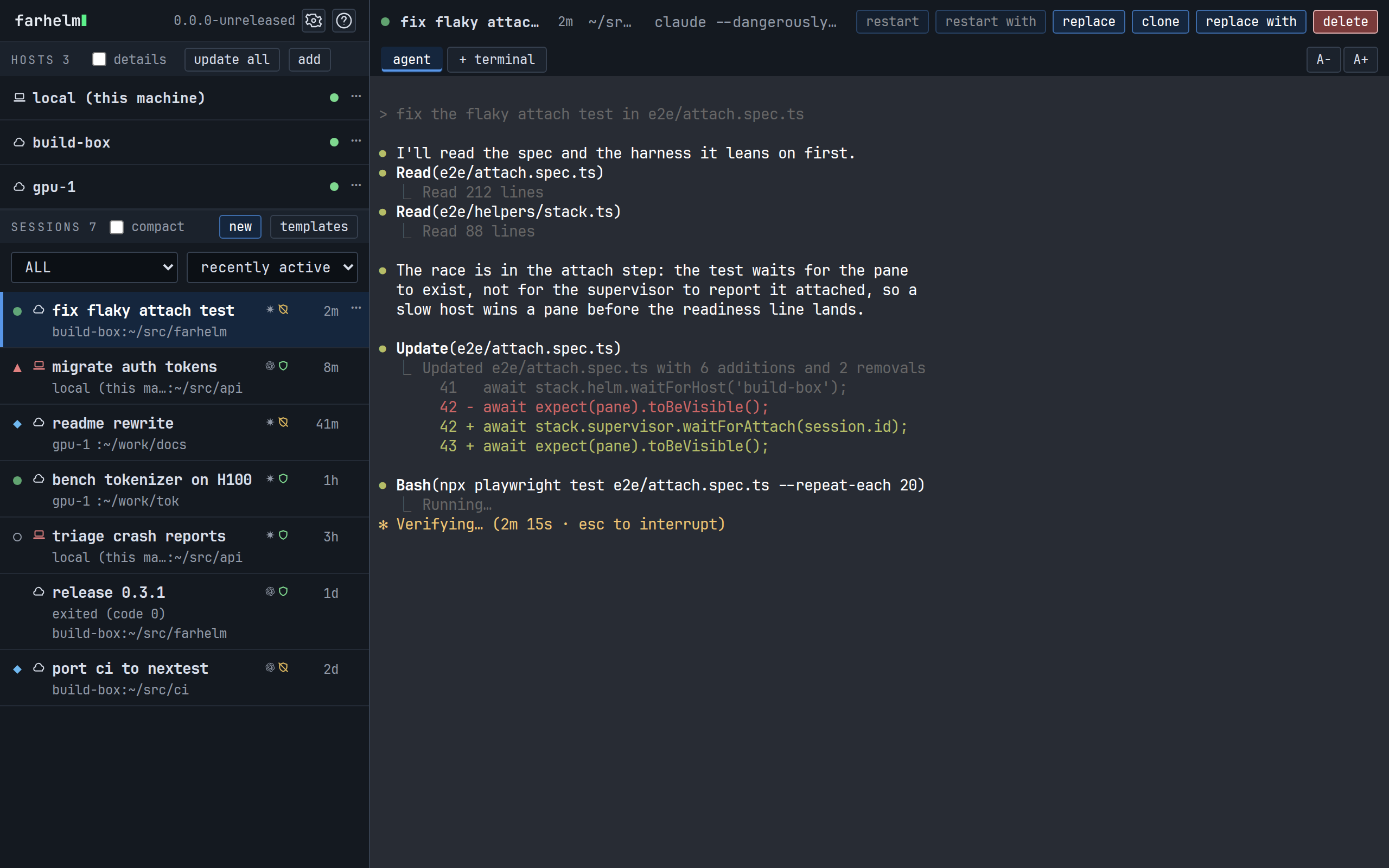Click the blue diamond status on readme rewrite
Image resolution: width=1389 pixels, height=868 pixels.
point(17,424)
